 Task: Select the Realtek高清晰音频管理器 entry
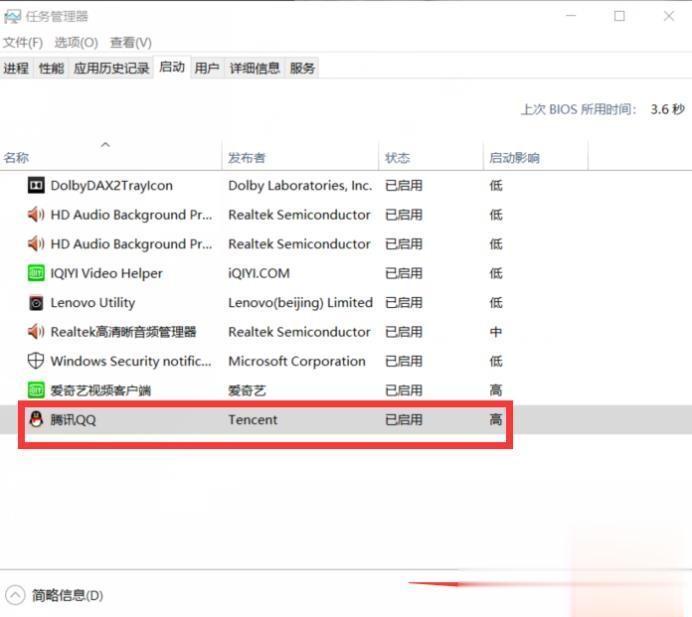(124, 332)
